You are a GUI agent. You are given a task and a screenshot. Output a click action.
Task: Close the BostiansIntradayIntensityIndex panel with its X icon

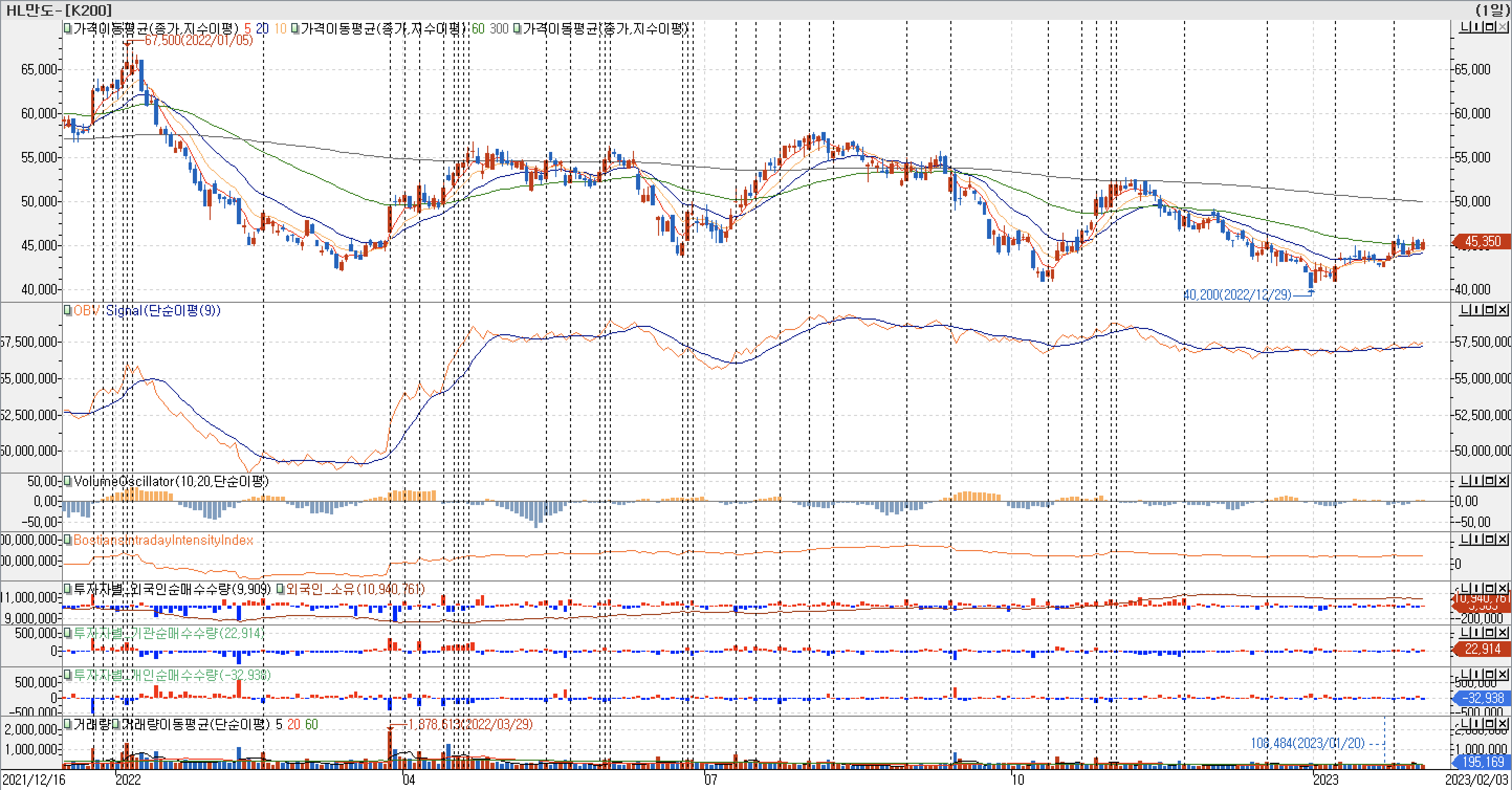1503,540
